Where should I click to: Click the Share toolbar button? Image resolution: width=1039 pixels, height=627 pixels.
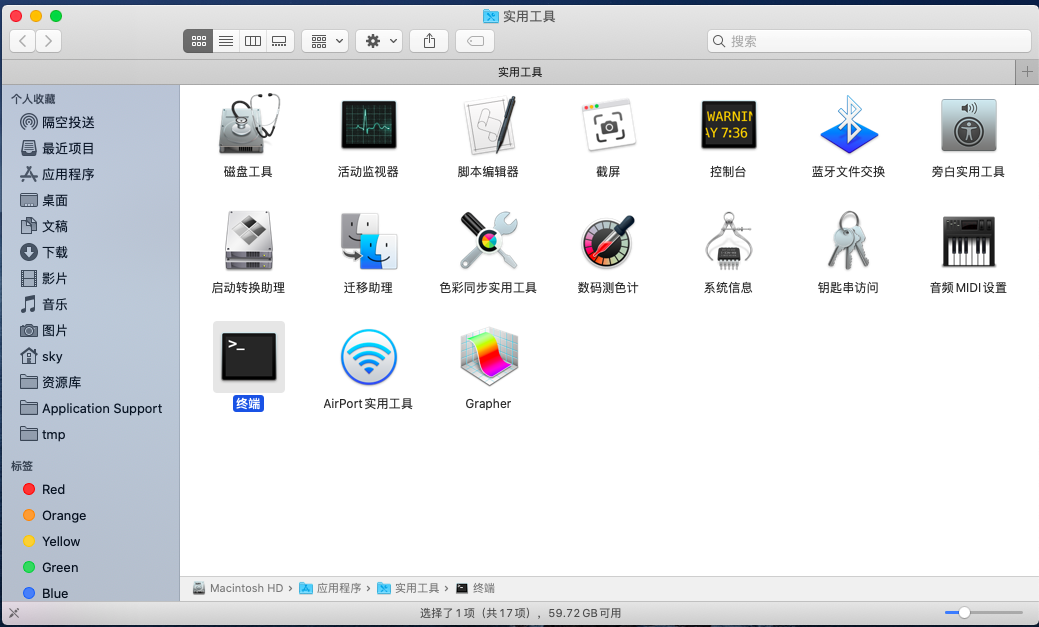point(429,41)
